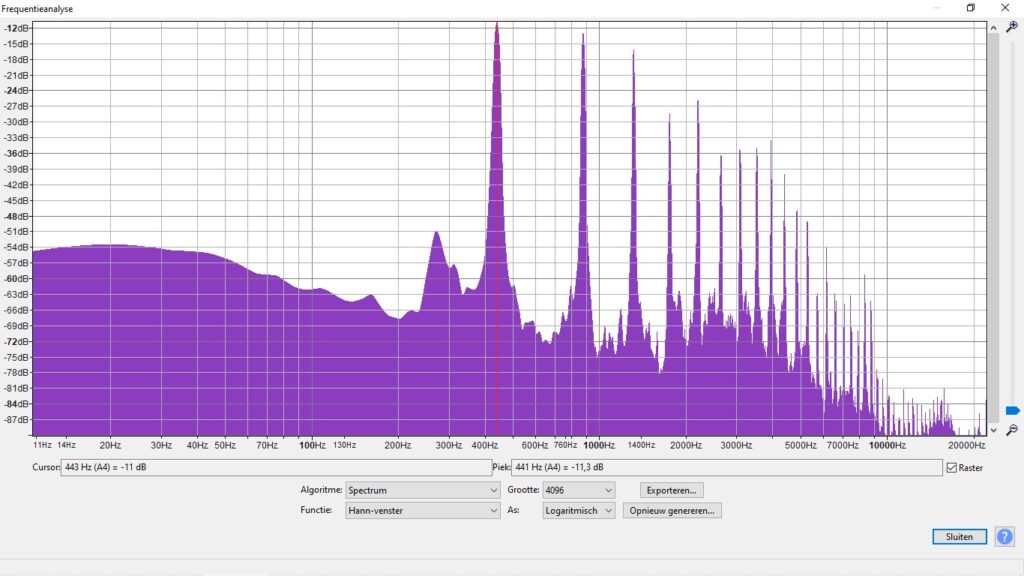Click the vertical scrollbar track beside the graph

point(993,230)
